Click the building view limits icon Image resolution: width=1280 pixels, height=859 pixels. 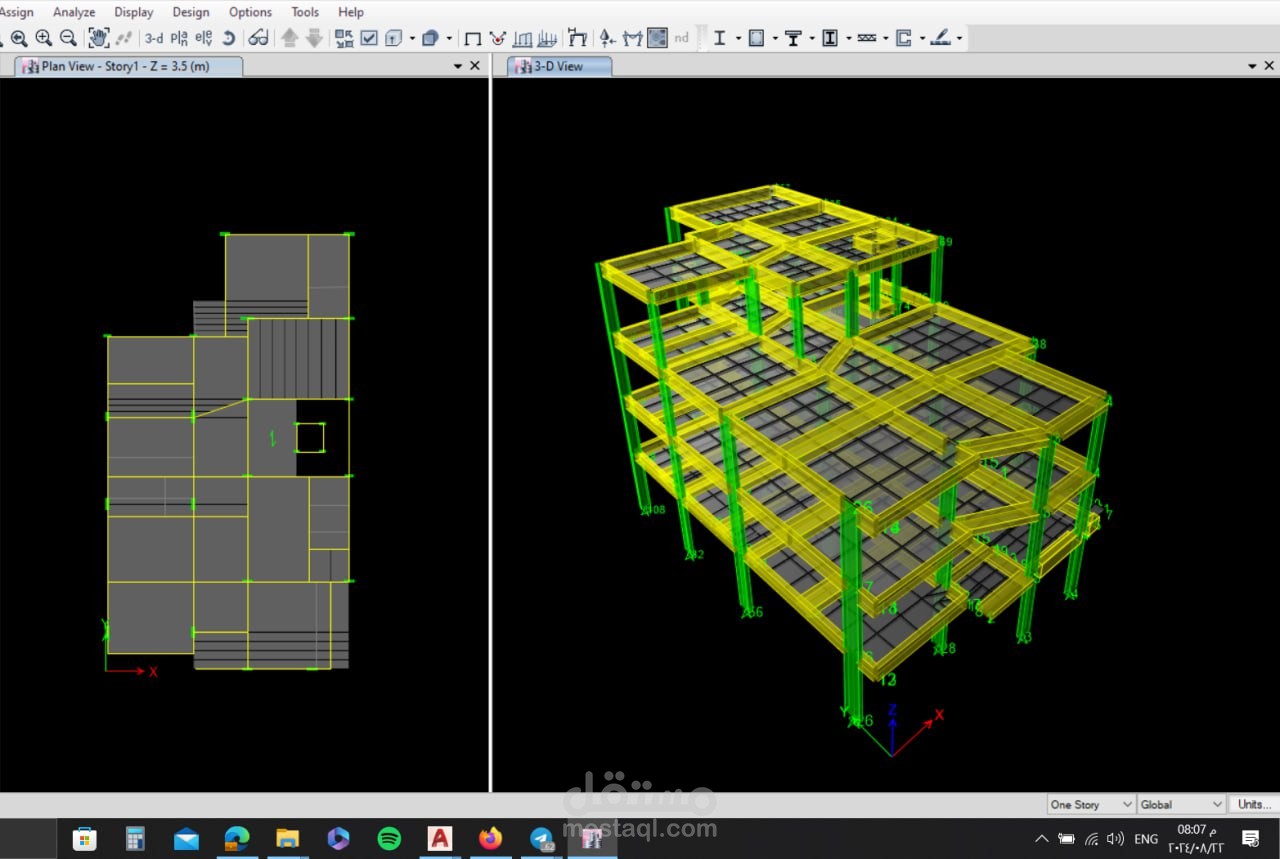394,38
